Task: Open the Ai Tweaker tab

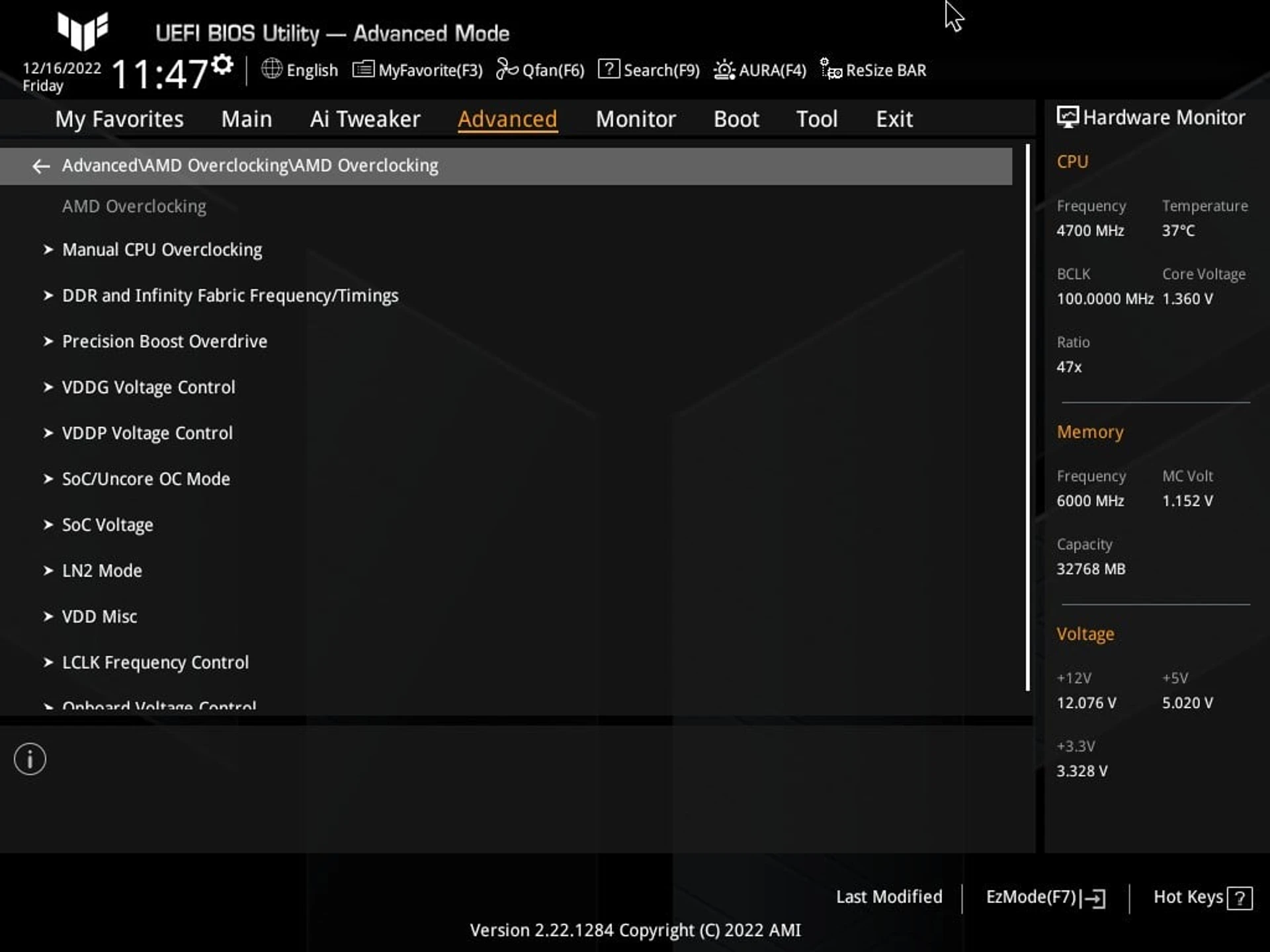Action: (x=365, y=119)
